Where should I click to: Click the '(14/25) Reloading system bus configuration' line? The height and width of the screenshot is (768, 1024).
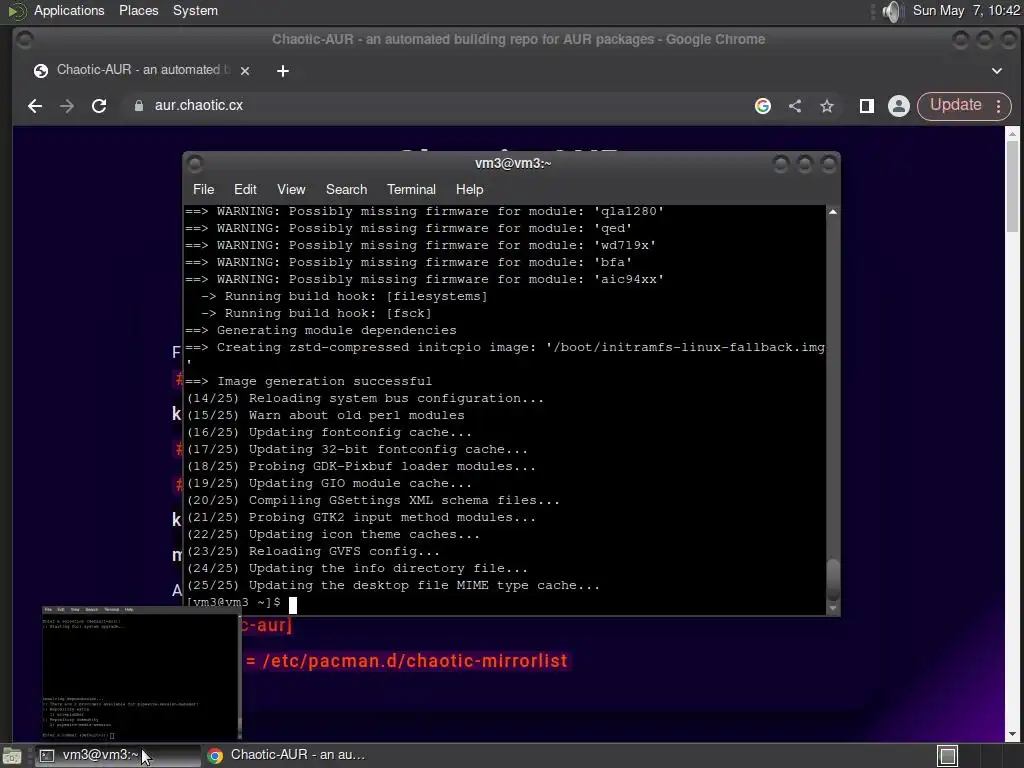(365, 398)
